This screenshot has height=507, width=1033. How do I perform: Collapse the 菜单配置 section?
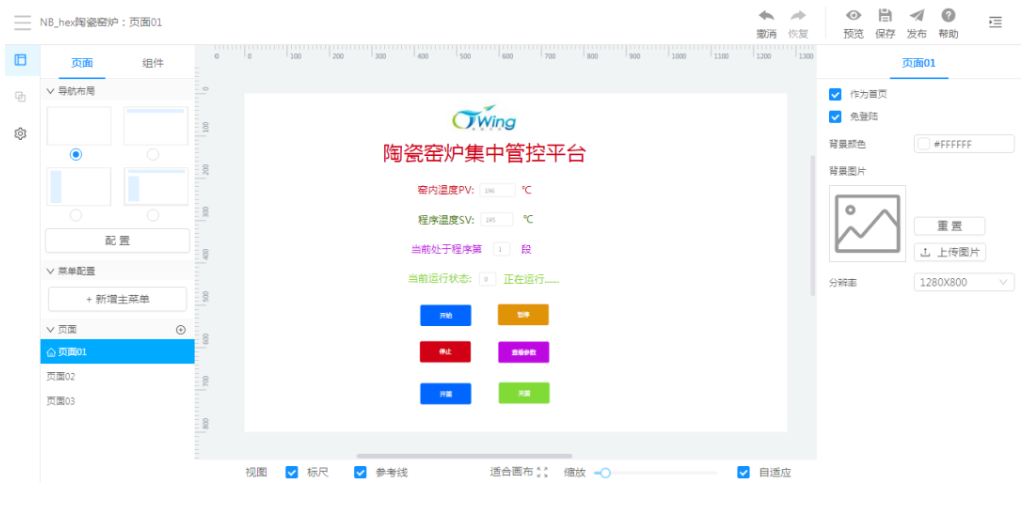[52, 271]
